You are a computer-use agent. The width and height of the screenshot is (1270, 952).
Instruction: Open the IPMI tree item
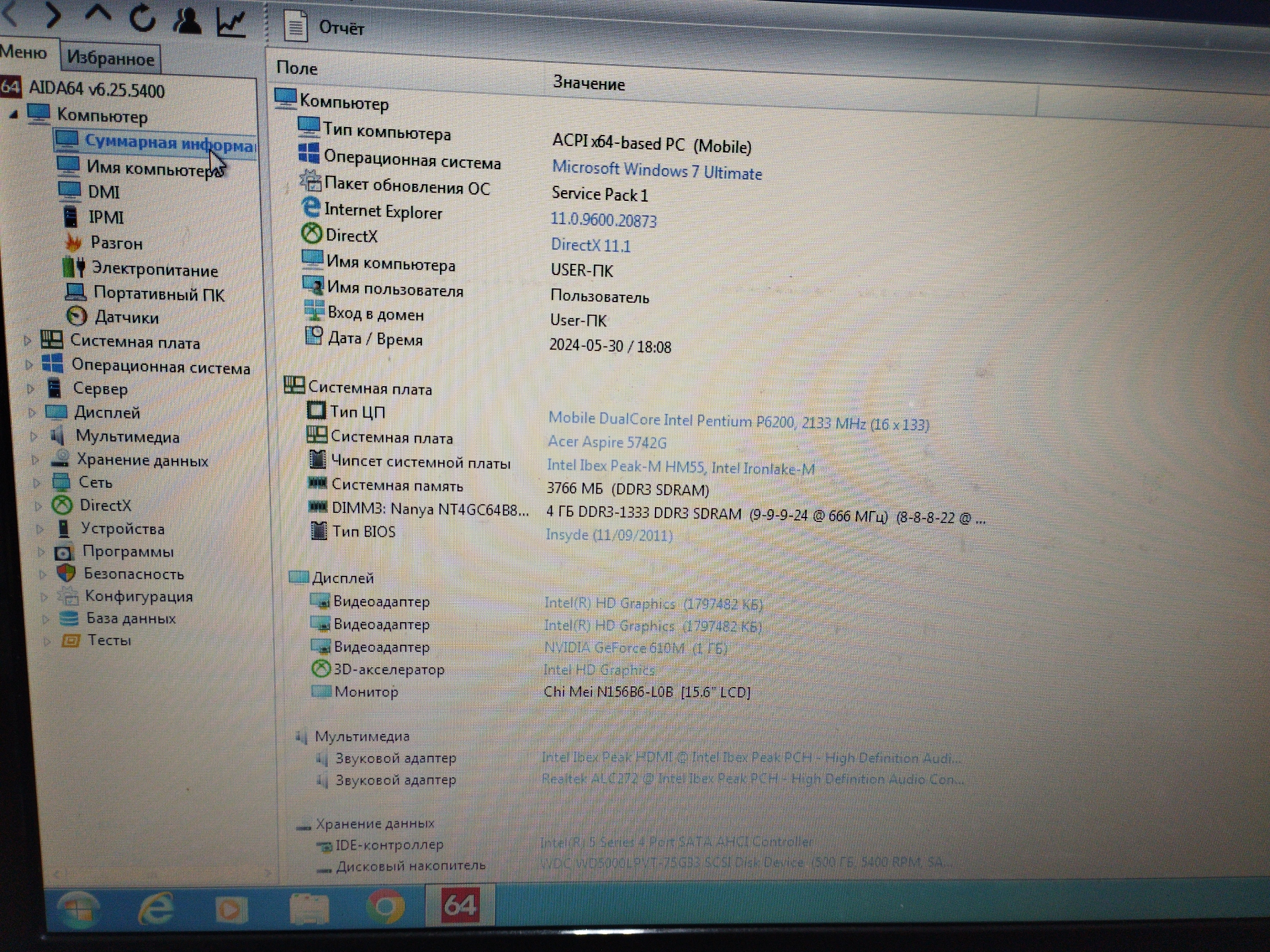[93, 217]
